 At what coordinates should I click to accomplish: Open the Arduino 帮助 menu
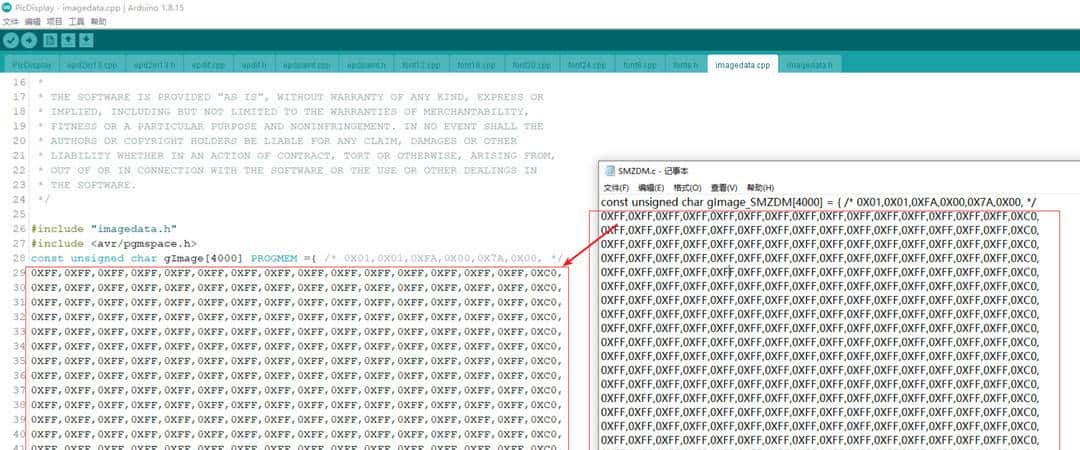pyautogui.click(x=98, y=21)
